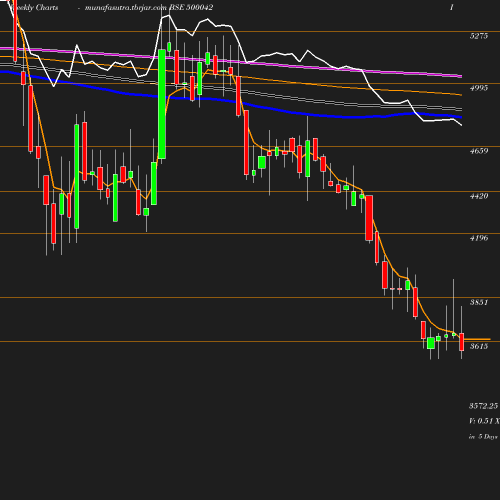
Task: Click the V: 0.51 X volume text
Action: tap(484, 421)
